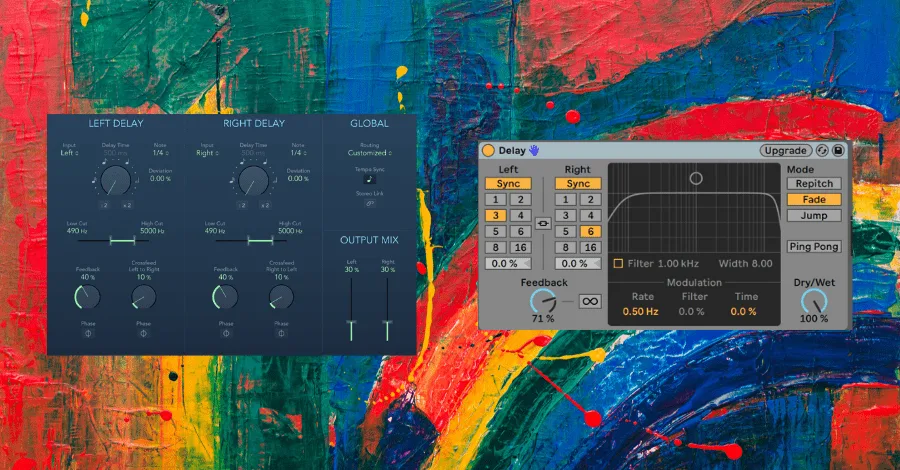Toggle the Right channel Sync button
The height and width of the screenshot is (470, 900).
coord(578,184)
